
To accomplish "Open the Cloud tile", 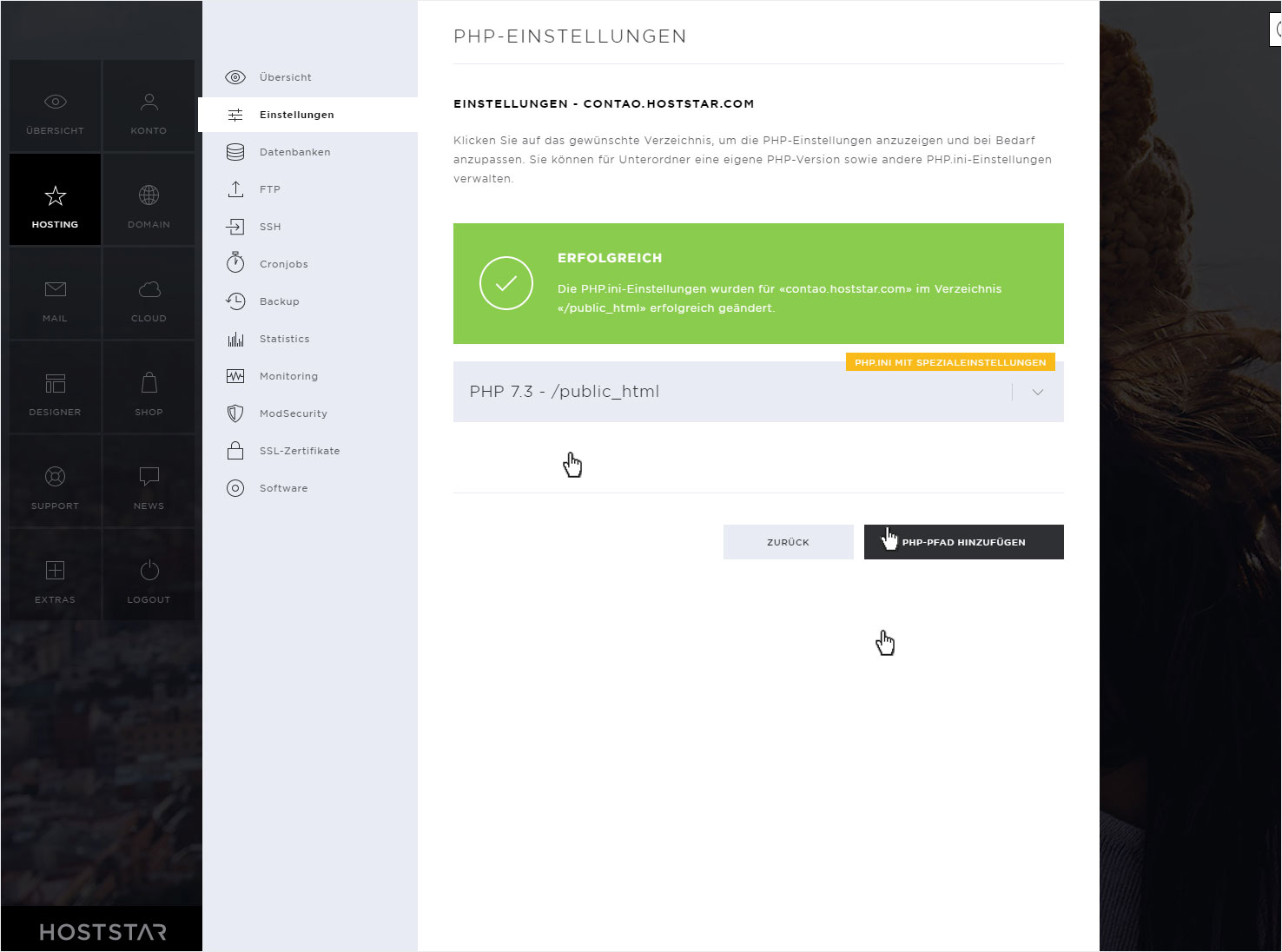I will click(x=149, y=294).
